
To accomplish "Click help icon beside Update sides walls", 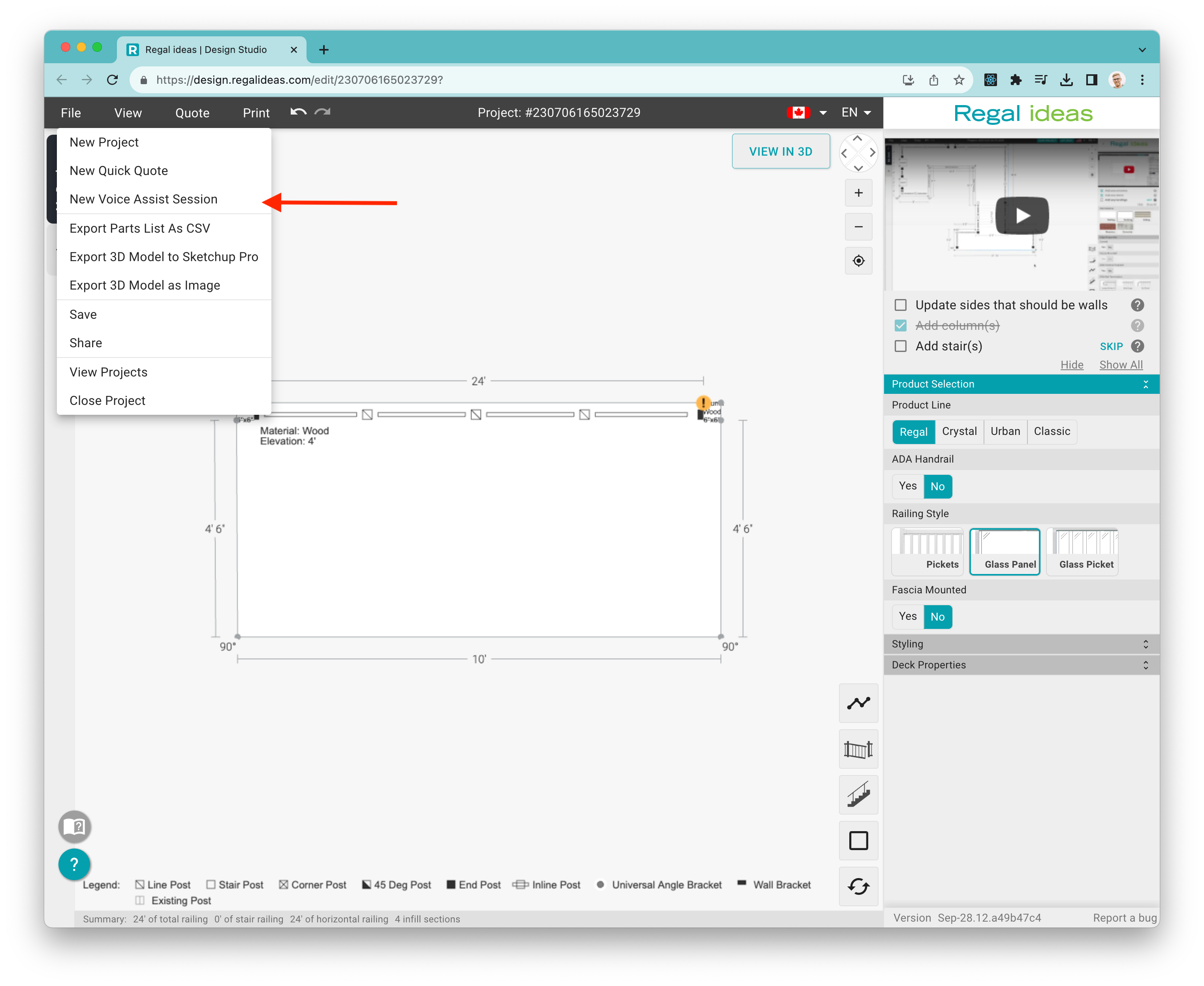I will tap(1137, 305).
